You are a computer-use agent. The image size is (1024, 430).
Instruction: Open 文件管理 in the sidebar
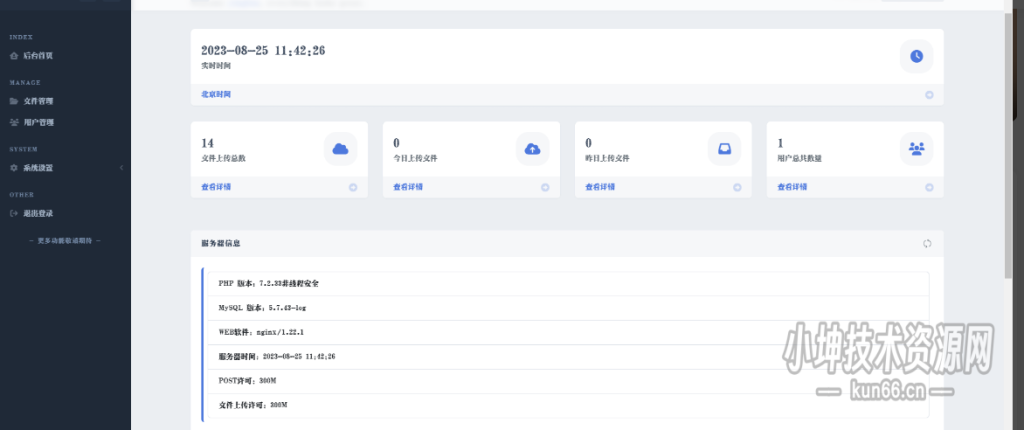pyautogui.click(x=38, y=101)
